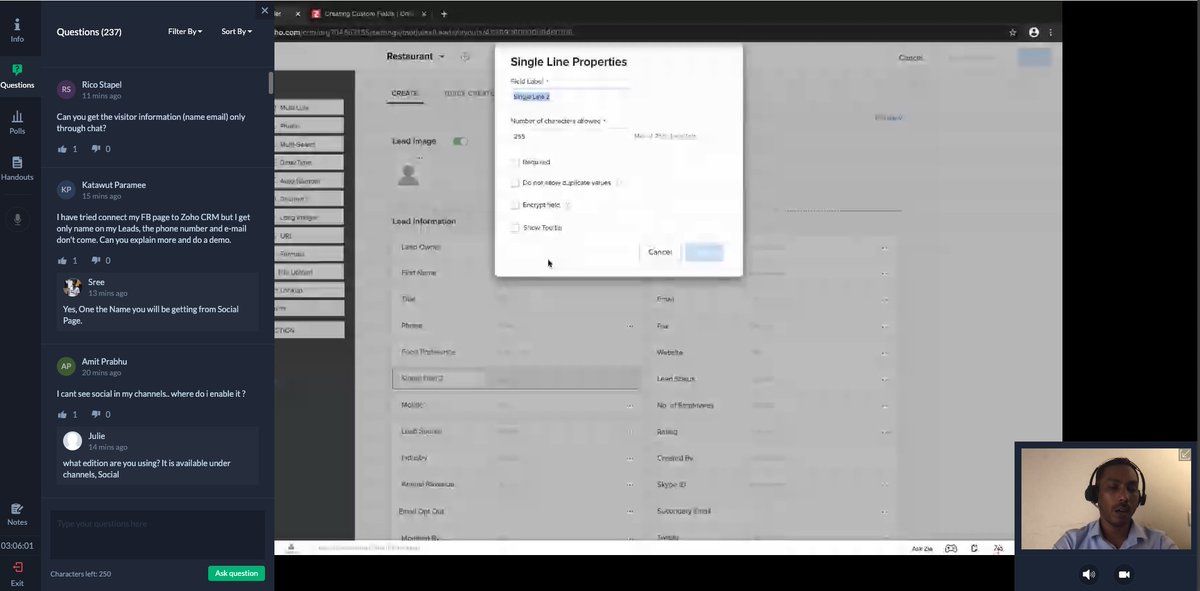
Task: Open the ellipsis menu for Annual Revenue
Action: click(630, 485)
